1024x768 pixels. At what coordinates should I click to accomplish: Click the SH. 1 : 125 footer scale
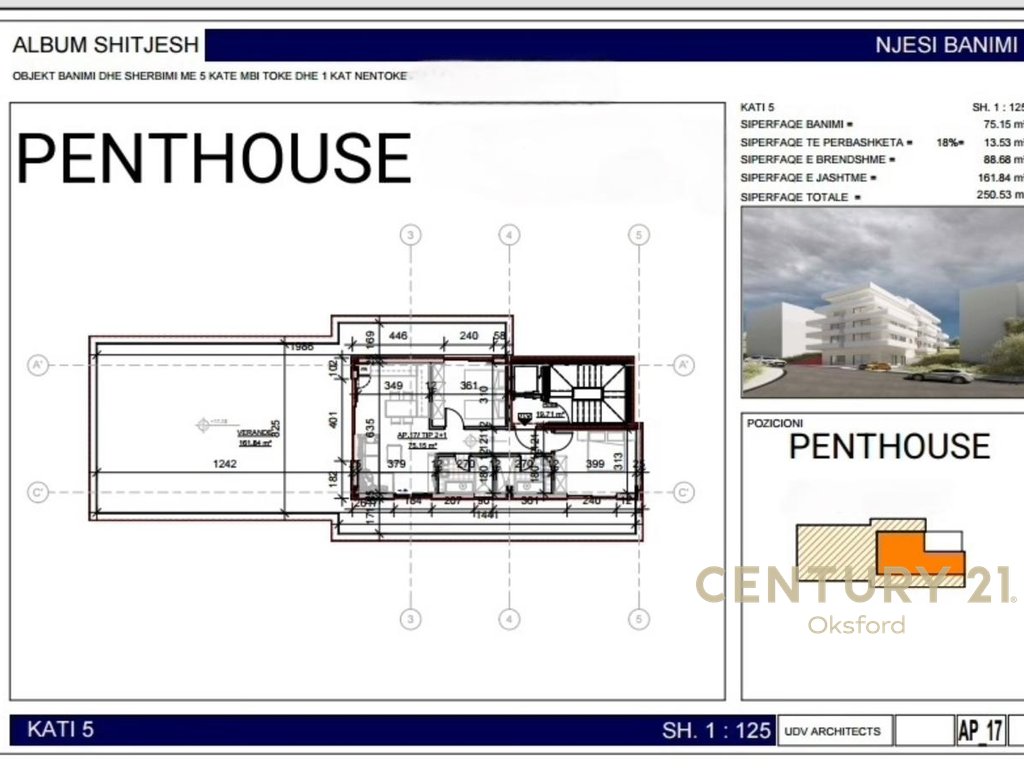[716, 730]
